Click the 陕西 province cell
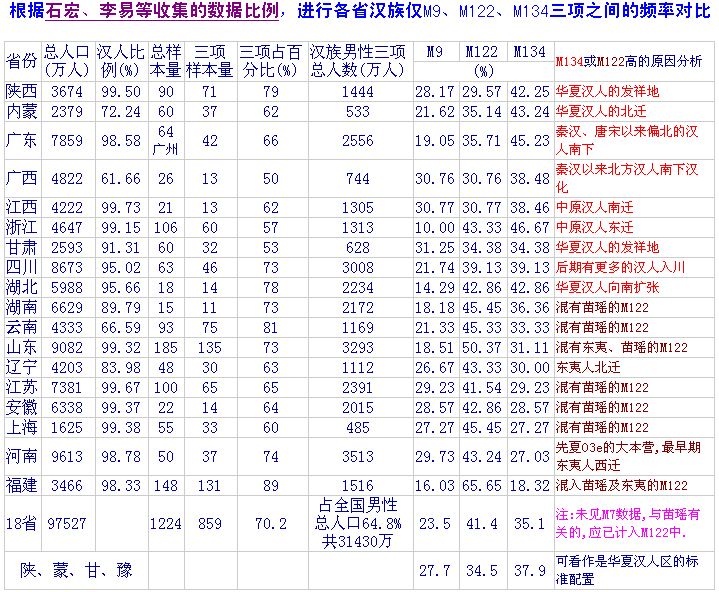 pyautogui.click(x=21, y=91)
